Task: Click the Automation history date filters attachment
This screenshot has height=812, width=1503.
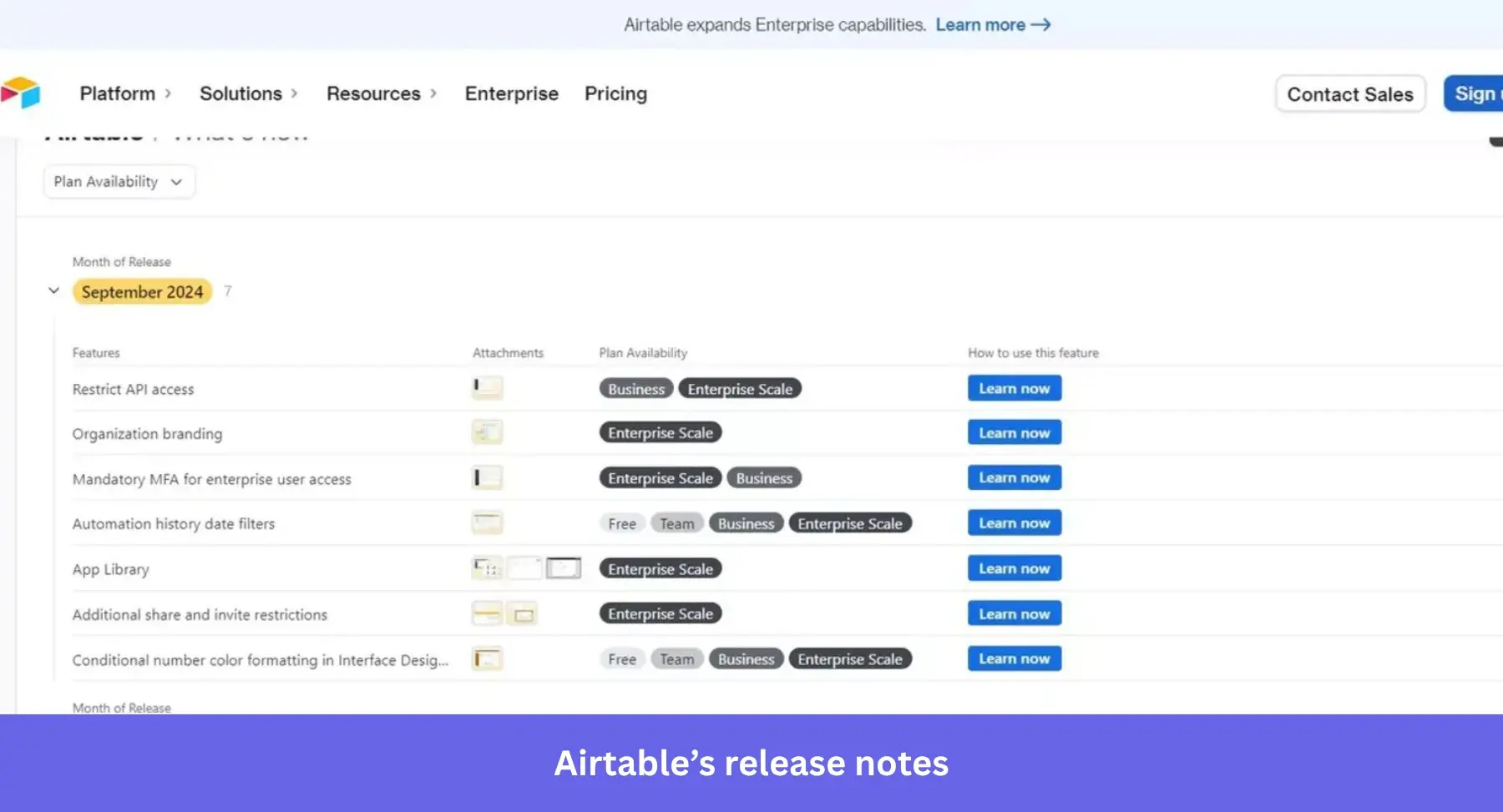Action: tap(487, 522)
